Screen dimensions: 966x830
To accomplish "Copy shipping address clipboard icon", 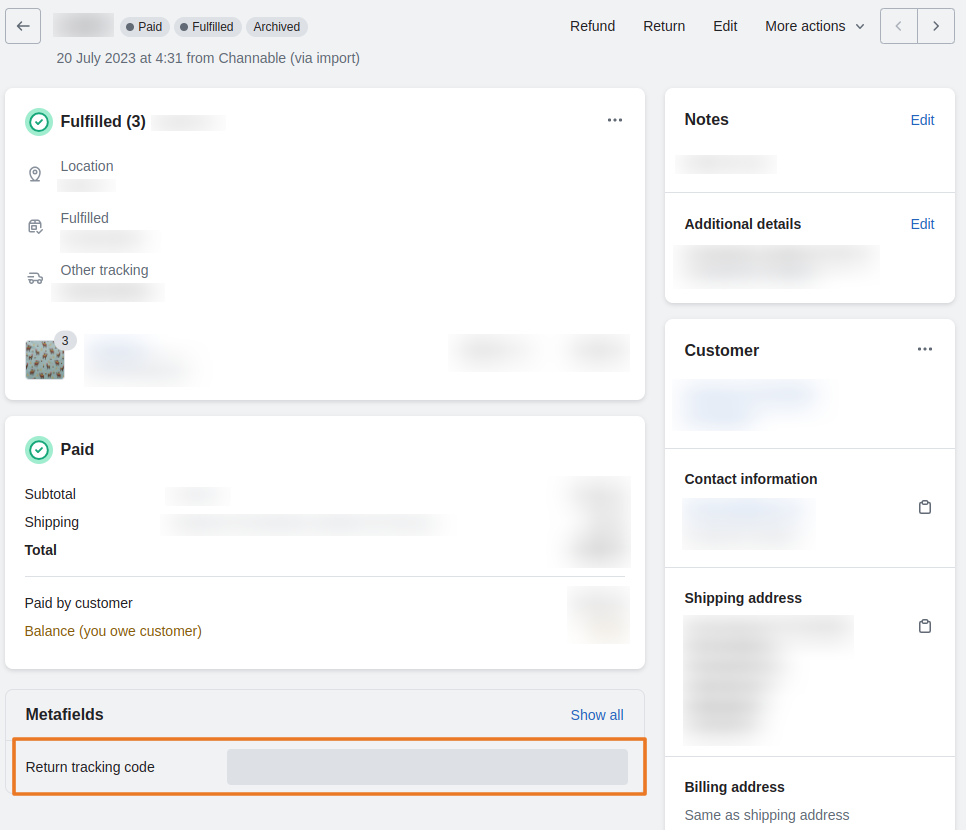I will point(924,626).
